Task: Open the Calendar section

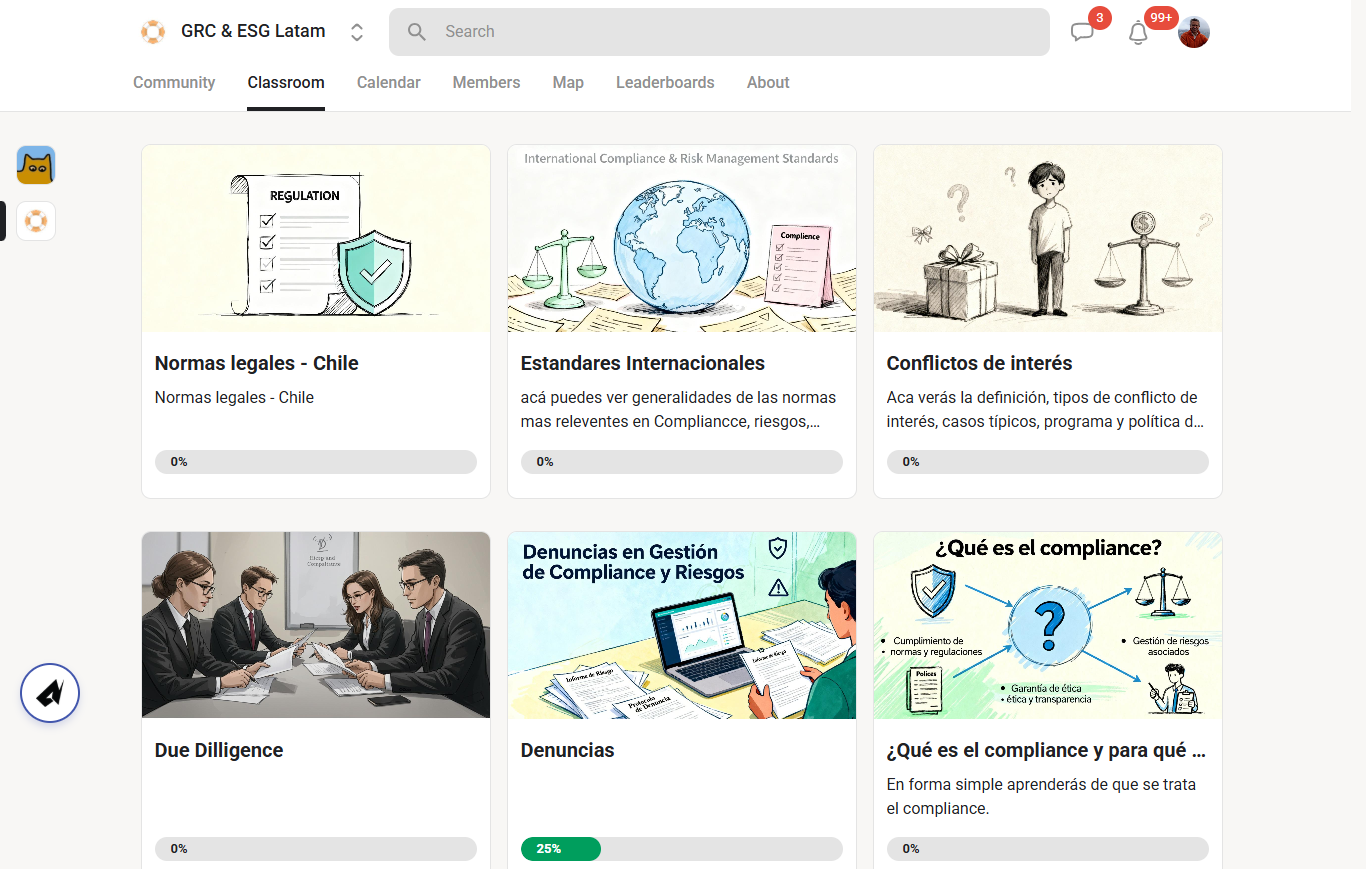Action: pos(388,82)
